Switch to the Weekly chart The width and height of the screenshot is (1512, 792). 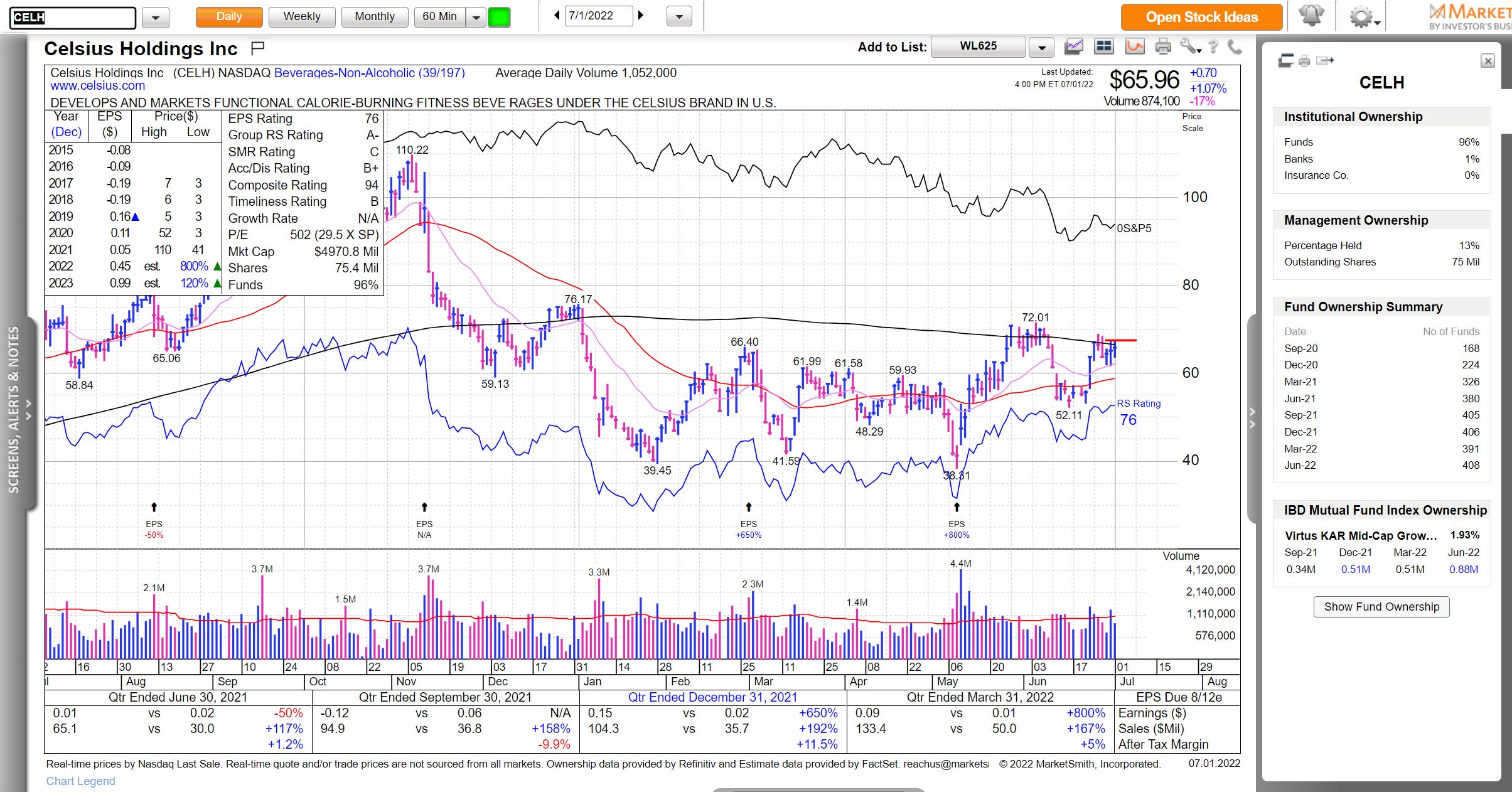(302, 17)
